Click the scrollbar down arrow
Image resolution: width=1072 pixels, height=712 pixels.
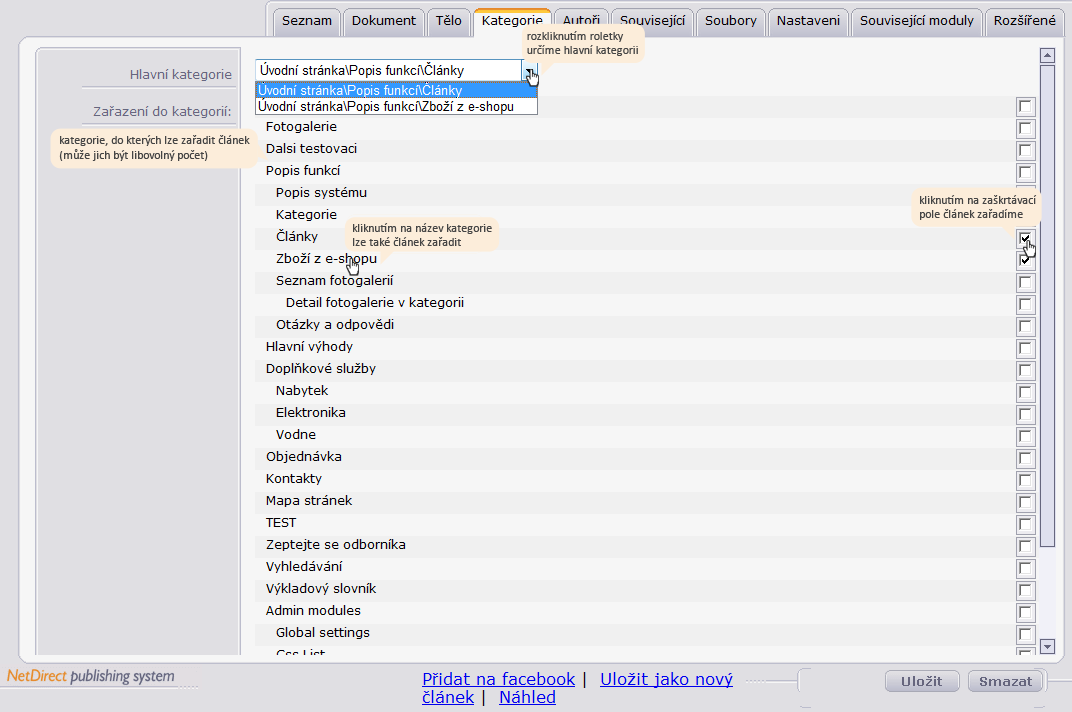pos(1047,646)
